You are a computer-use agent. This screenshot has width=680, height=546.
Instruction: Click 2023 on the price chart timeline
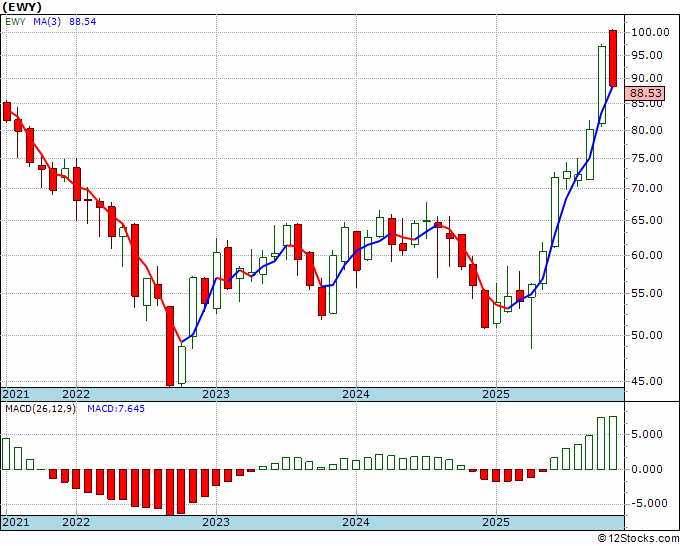point(216,395)
